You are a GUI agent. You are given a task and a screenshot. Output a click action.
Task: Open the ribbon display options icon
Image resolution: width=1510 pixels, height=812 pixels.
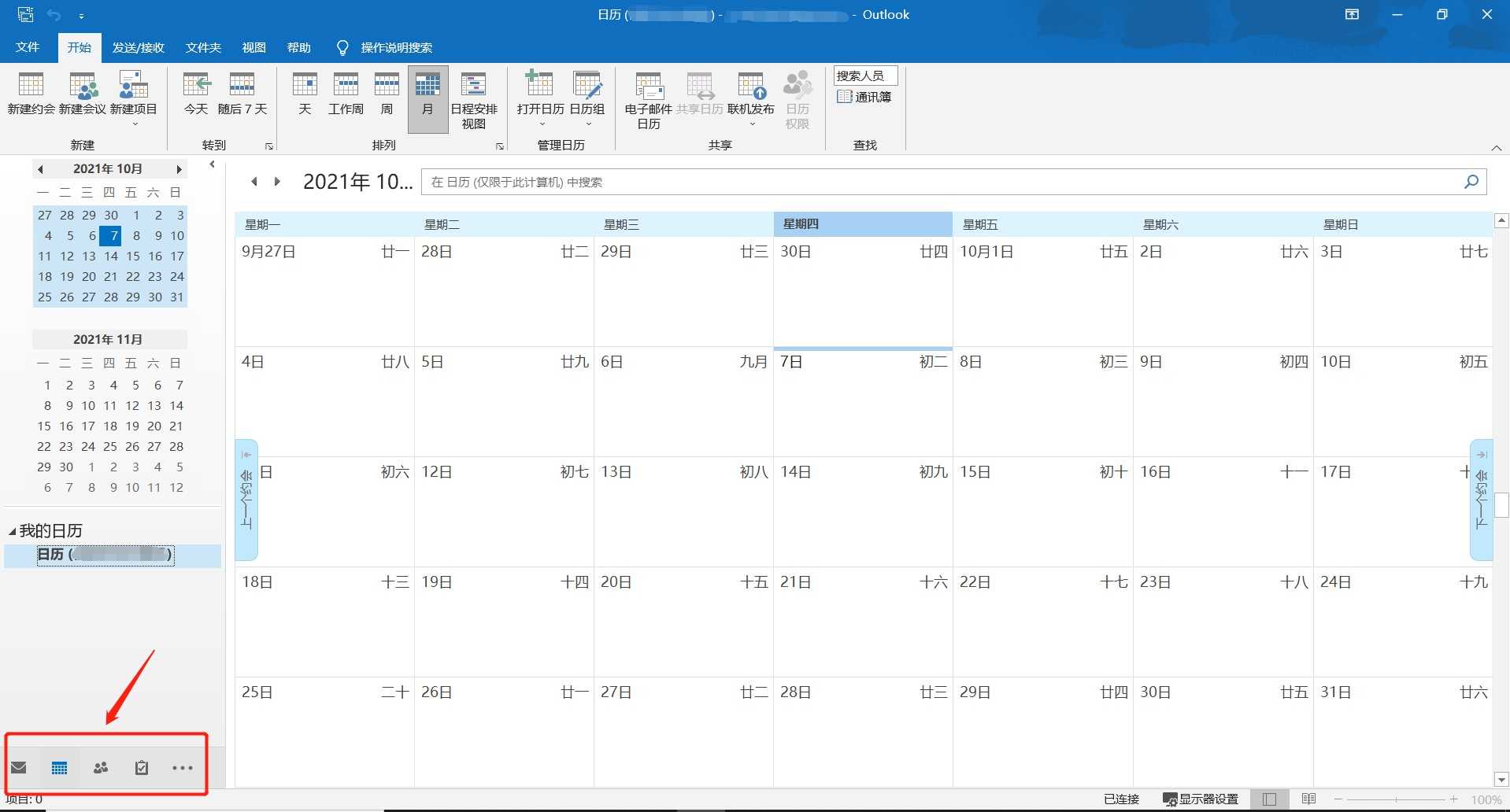tap(1352, 14)
